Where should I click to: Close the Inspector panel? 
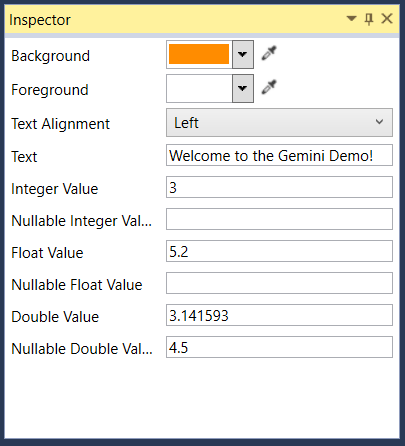tap(387, 19)
